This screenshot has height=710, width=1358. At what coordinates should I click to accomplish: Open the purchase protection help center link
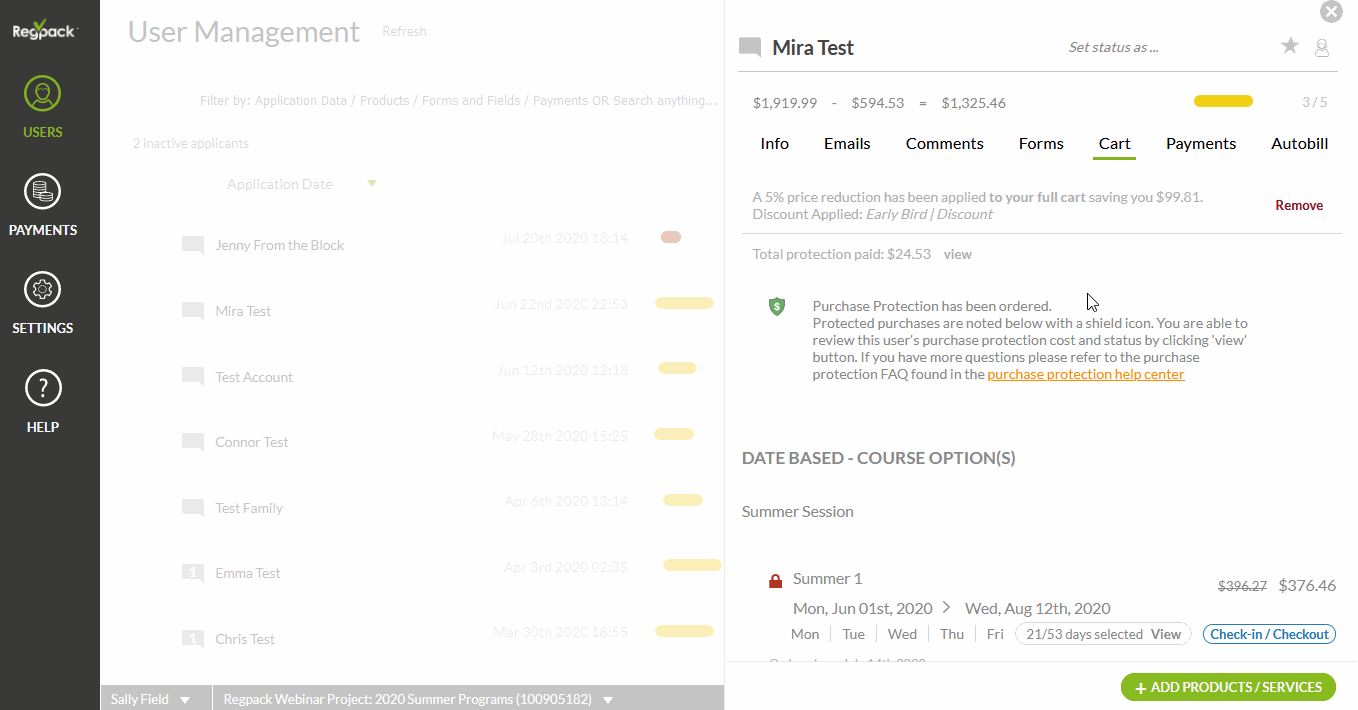pos(1085,375)
